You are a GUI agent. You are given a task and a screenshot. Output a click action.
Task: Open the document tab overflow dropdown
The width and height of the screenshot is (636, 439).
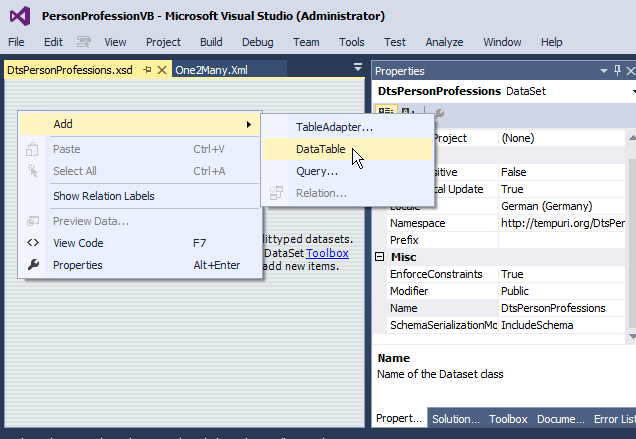click(357, 67)
